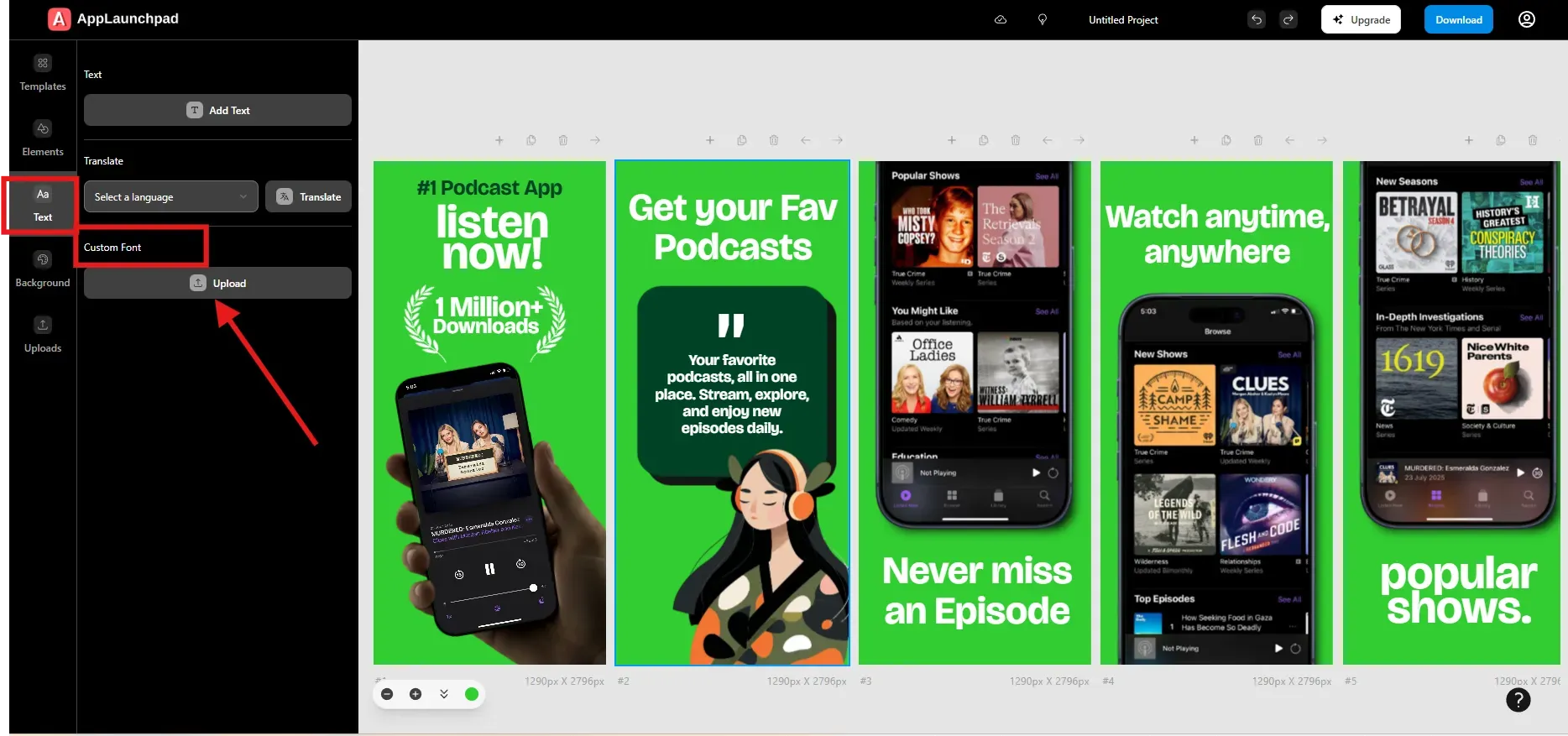
Task: Collapse the zoom bar with double chevron
Action: point(444,694)
